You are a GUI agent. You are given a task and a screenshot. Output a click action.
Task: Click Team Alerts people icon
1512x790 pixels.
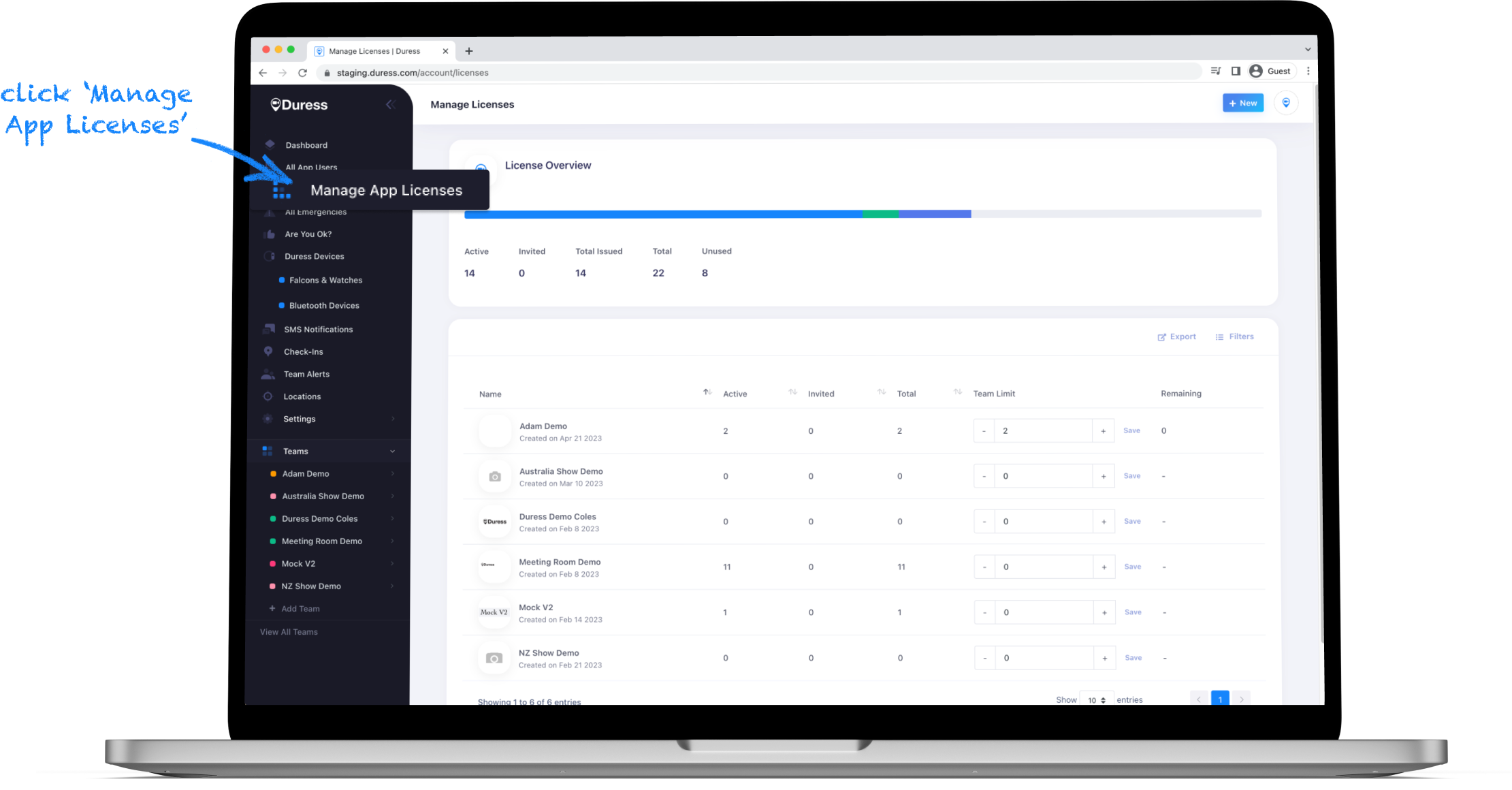pos(268,374)
